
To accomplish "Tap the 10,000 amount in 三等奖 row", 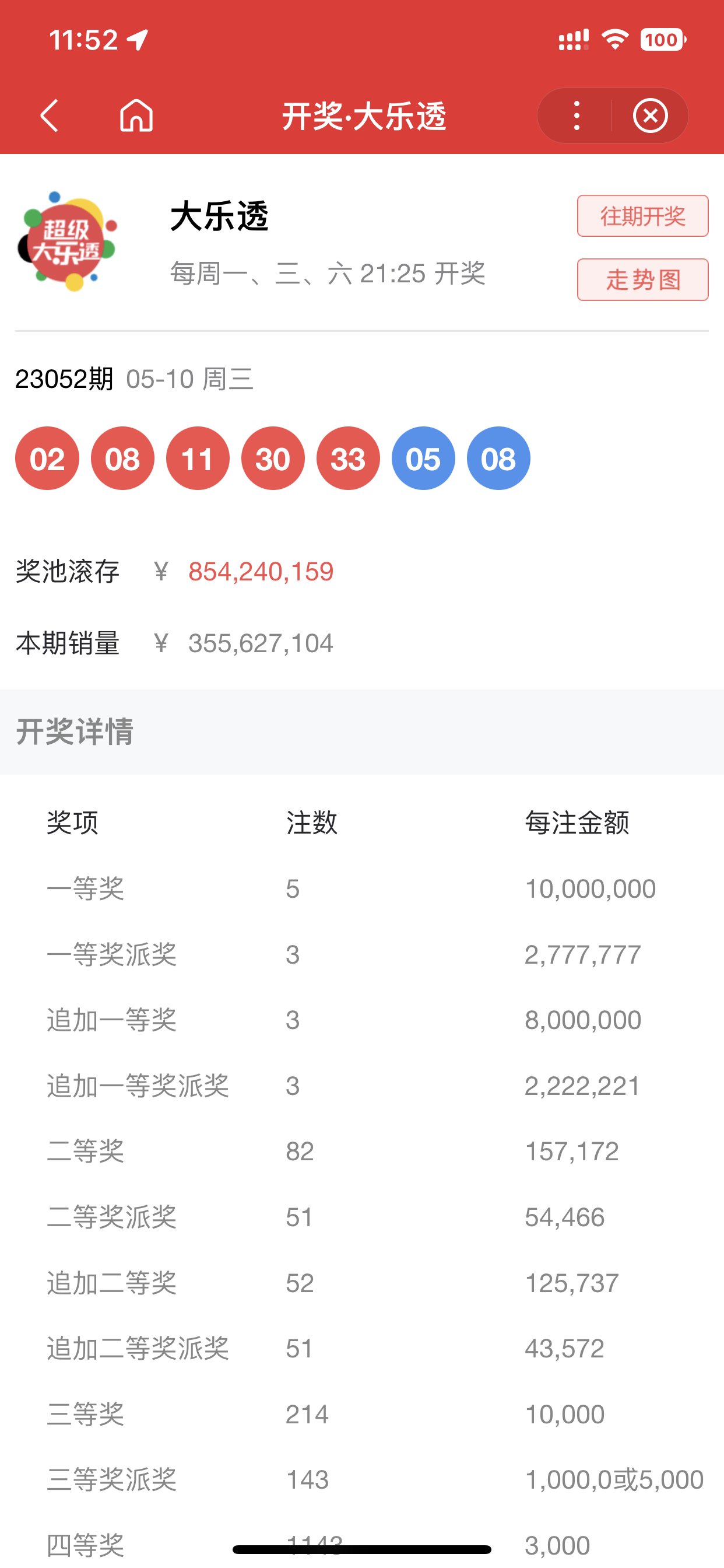I will point(565,1414).
